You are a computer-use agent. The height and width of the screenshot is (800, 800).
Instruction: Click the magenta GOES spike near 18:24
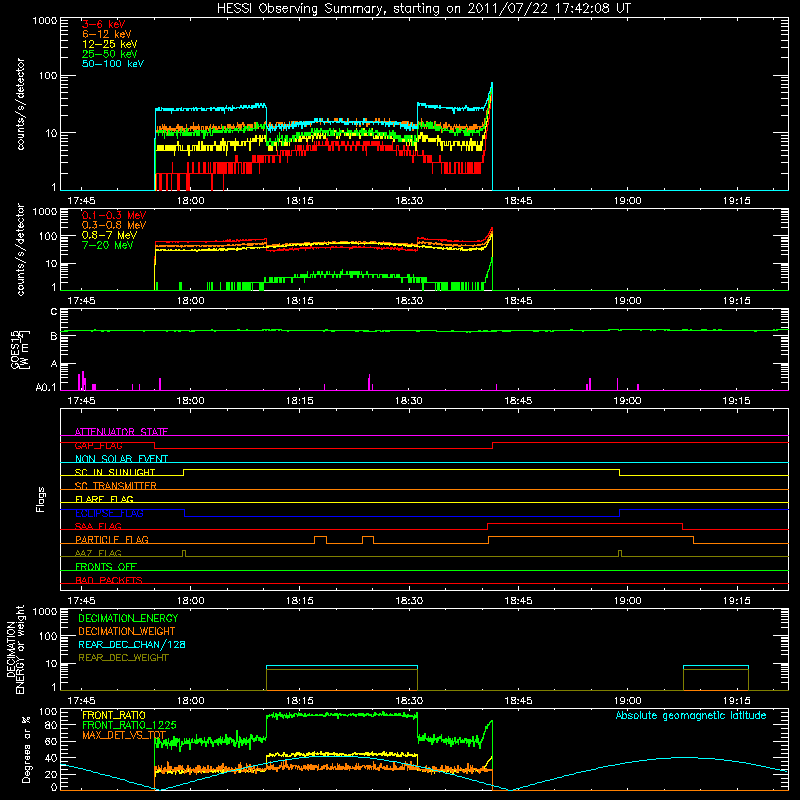pos(369,382)
